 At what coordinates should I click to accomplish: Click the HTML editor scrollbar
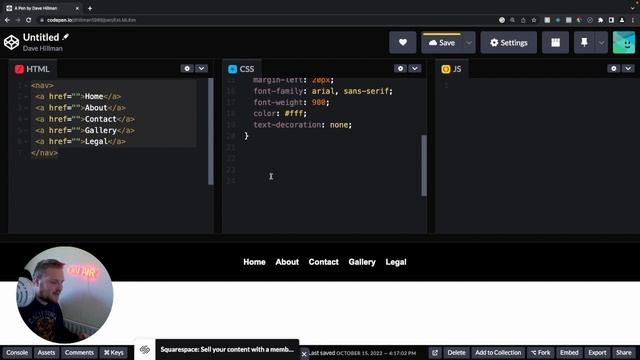(211, 131)
